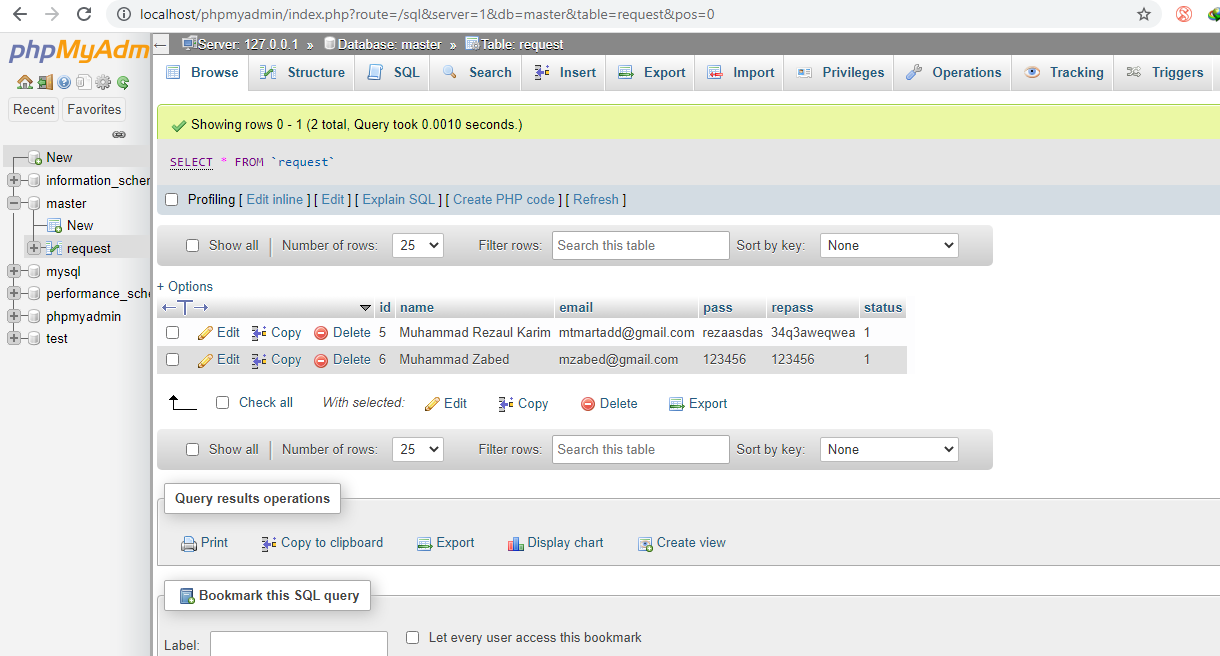Open the phpMyAdmin Home icon
Screen dimensions: 1220x656
point(25,83)
